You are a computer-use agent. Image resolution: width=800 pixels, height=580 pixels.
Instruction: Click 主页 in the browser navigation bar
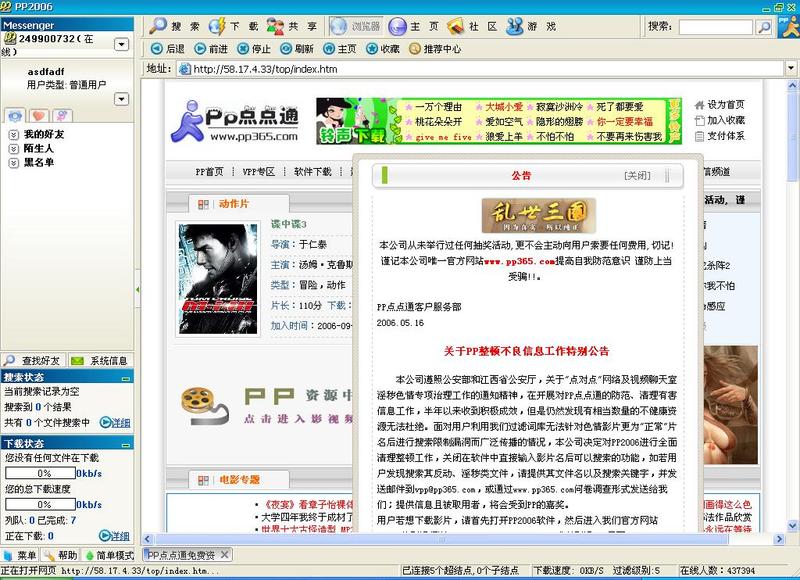(339, 48)
